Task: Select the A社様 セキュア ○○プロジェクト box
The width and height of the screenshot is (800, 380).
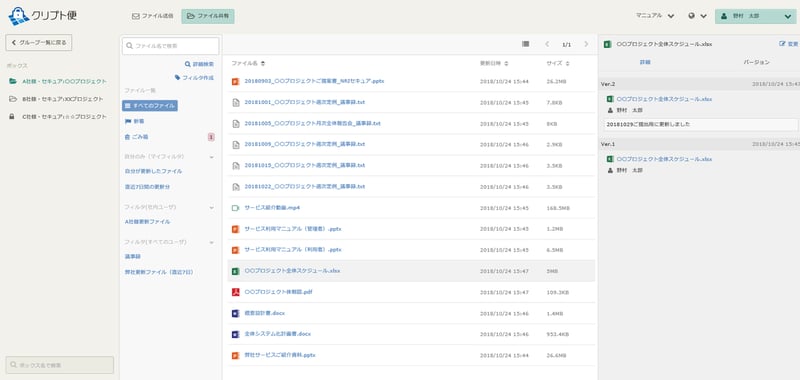Action: pyautogui.click(x=58, y=81)
